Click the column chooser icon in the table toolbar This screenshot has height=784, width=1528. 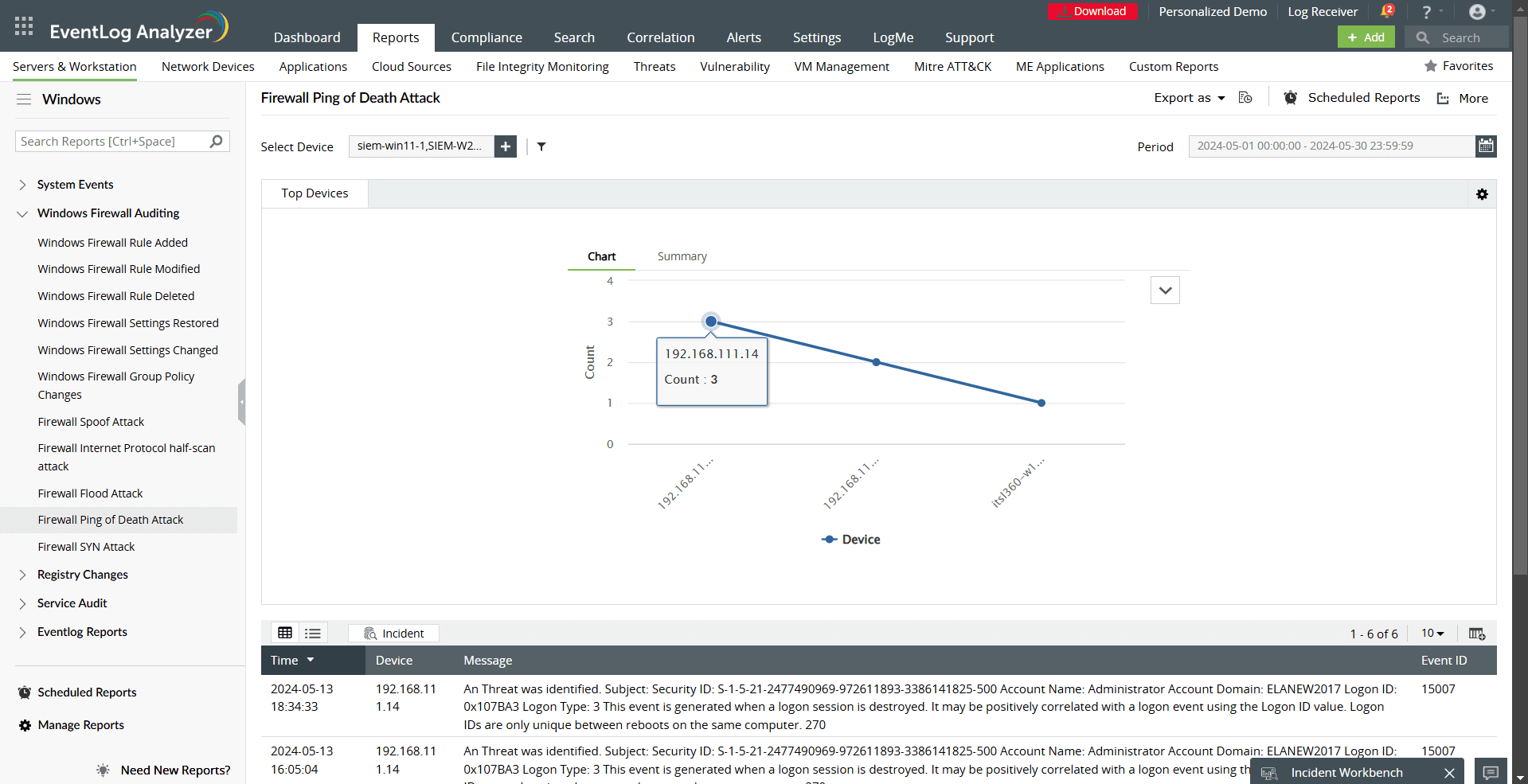pyautogui.click(x=1477, y=633)
